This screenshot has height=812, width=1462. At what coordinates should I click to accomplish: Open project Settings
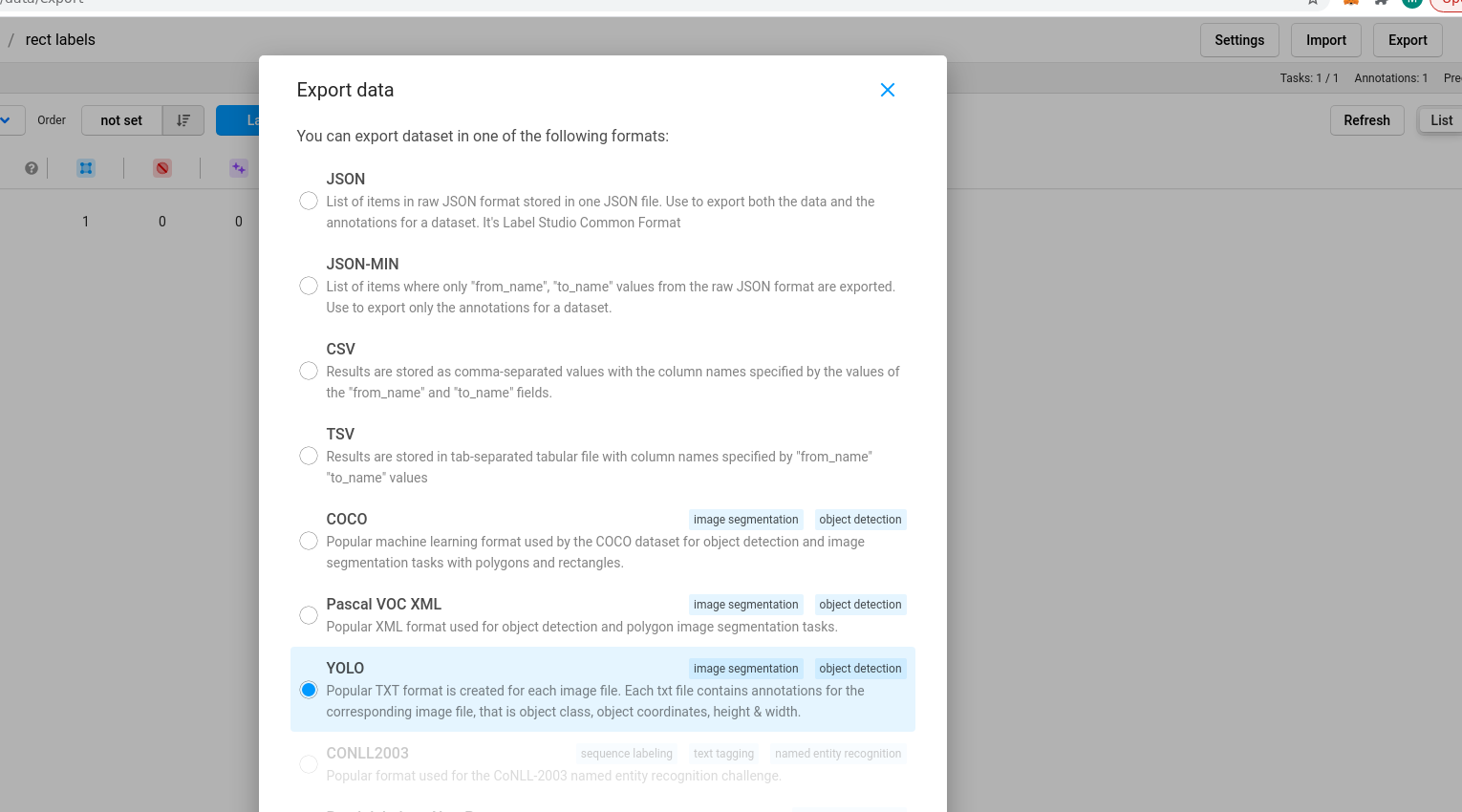coord(1239,40)
